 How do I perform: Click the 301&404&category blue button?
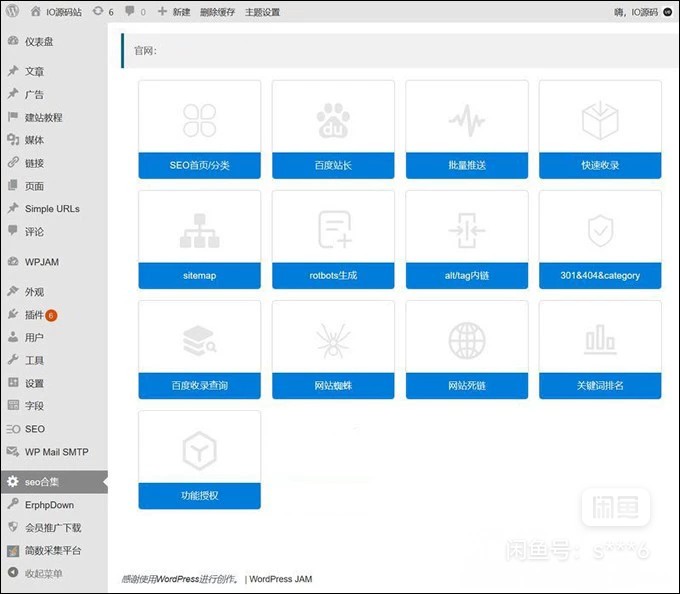tap(600, 275)
